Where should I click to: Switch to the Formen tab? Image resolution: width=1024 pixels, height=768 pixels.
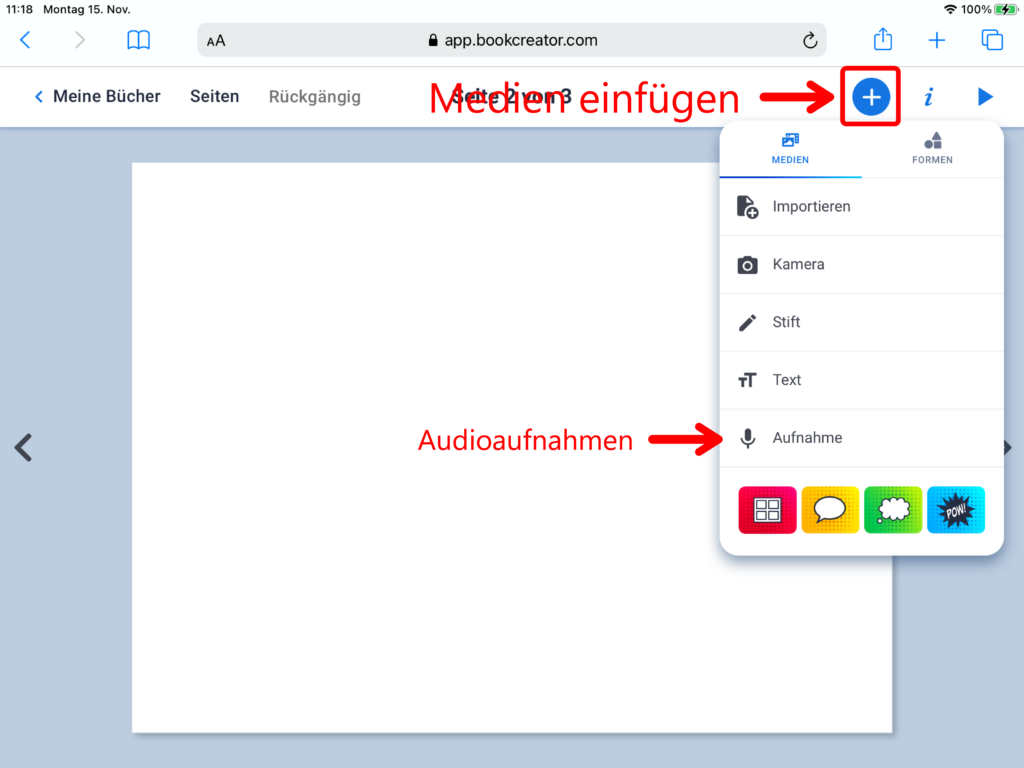[x=932, y=149]
